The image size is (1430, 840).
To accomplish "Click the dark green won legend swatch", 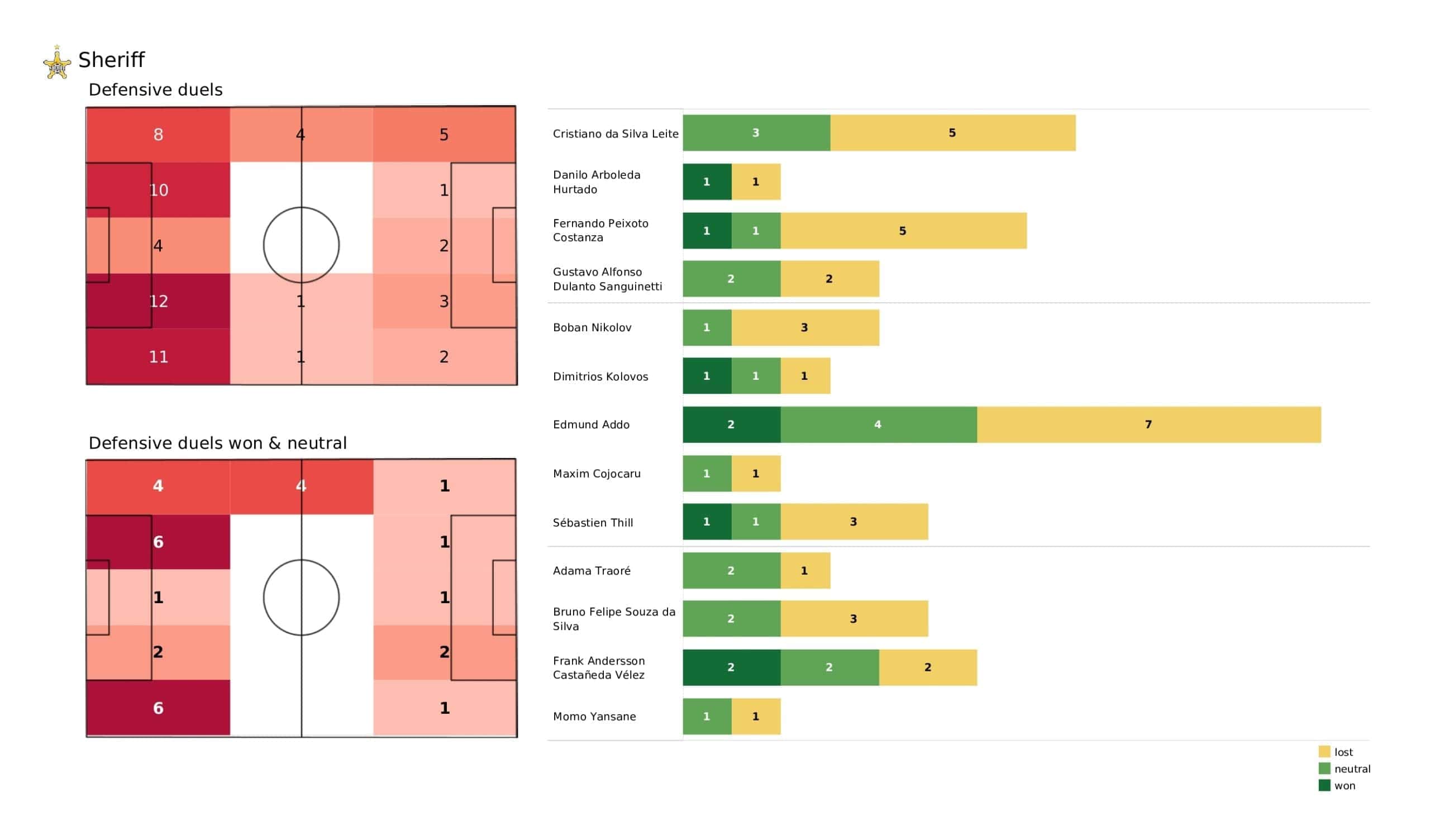I will pos(1324,785).
